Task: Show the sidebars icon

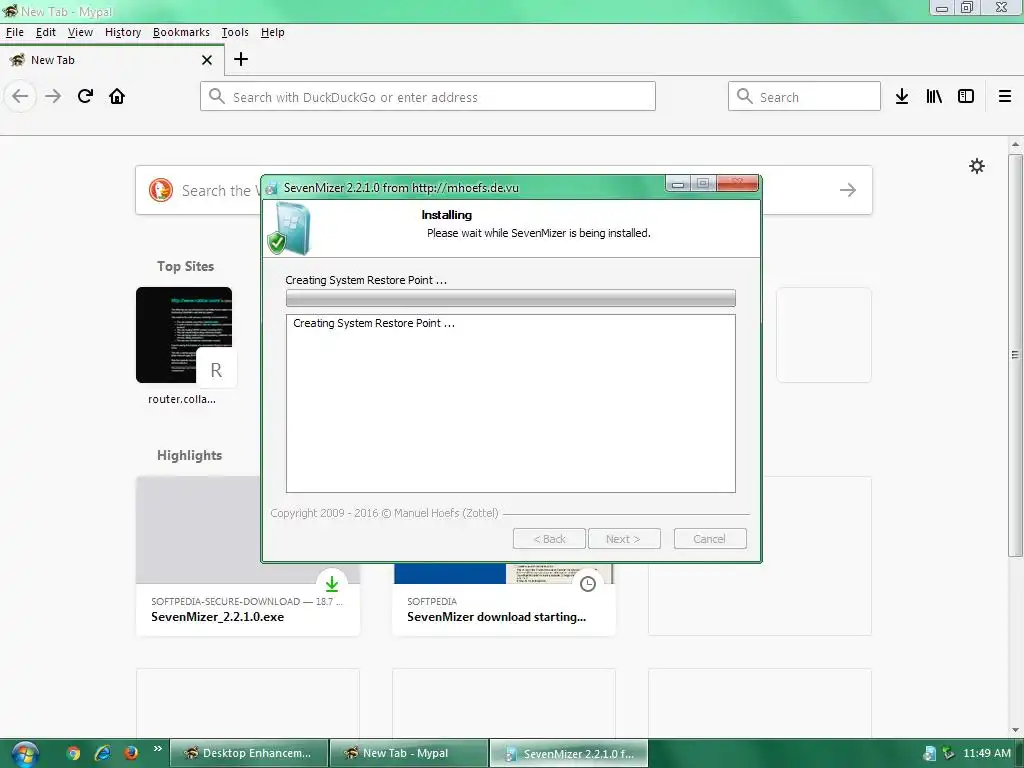Action: [x=966, y=97]
